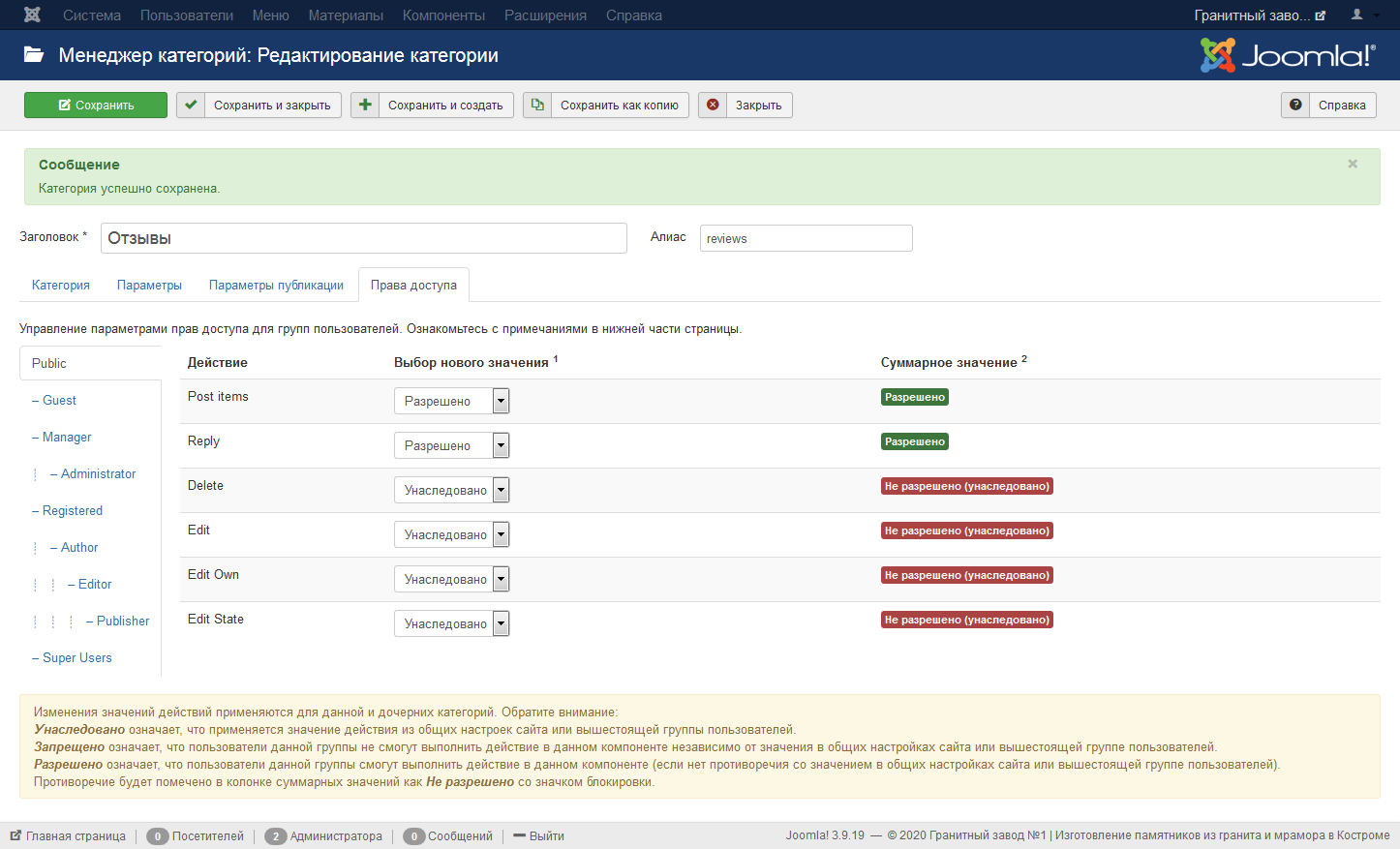Select the Administrator user group
This screenshot has height=849, width=1400.
(x=93, y=473)
